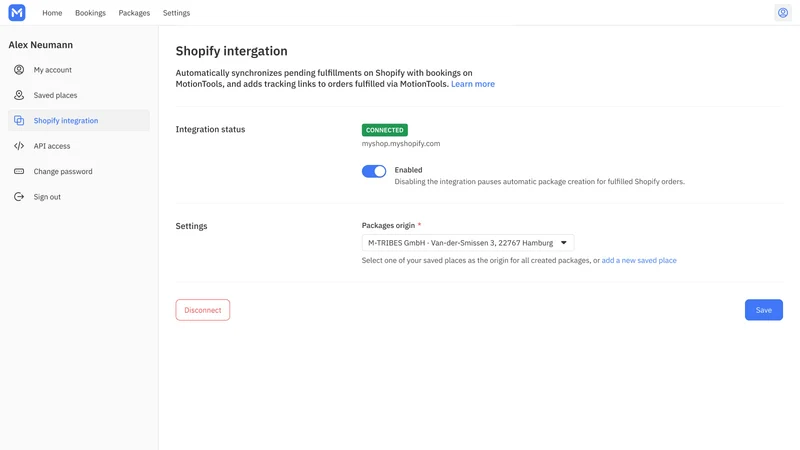Open the Bookings nav item
The image size is (800, 450).
point(90,13)
